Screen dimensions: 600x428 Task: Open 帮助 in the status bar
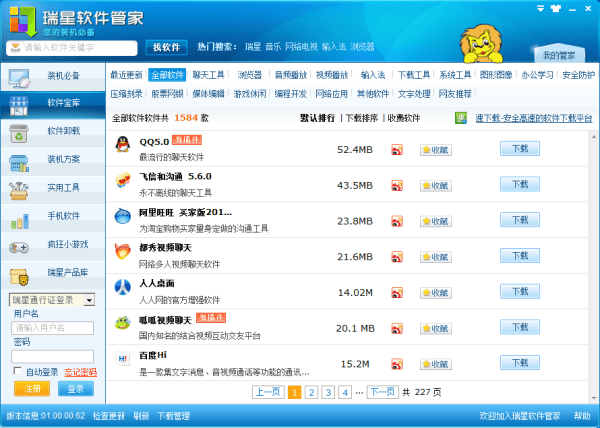tap(582, 416)
